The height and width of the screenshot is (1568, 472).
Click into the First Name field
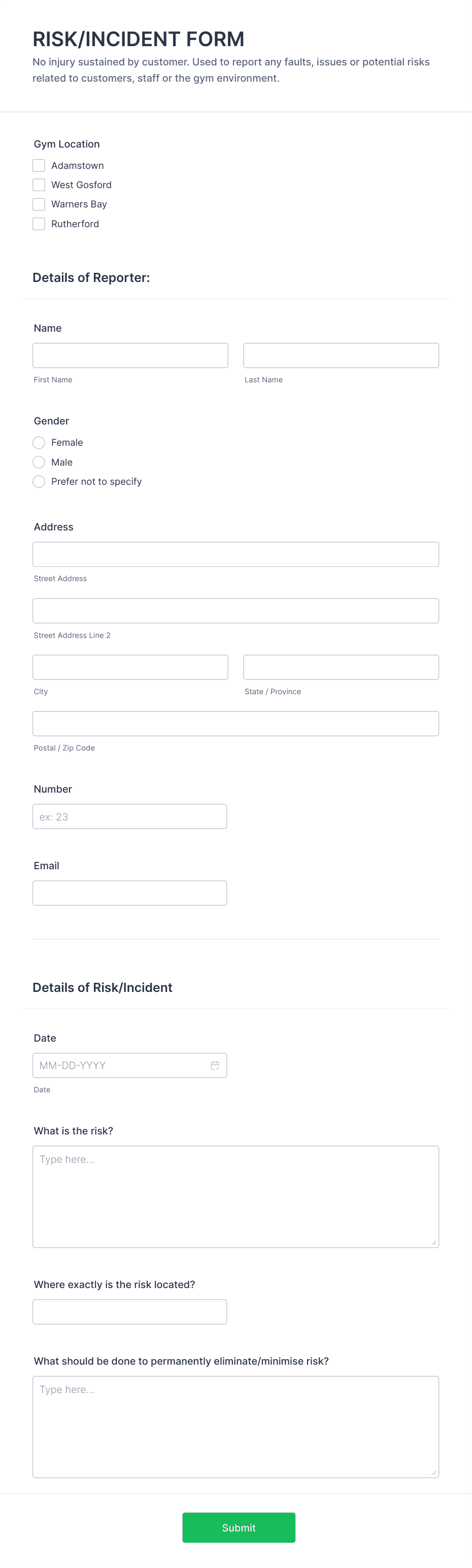(130, 355)
